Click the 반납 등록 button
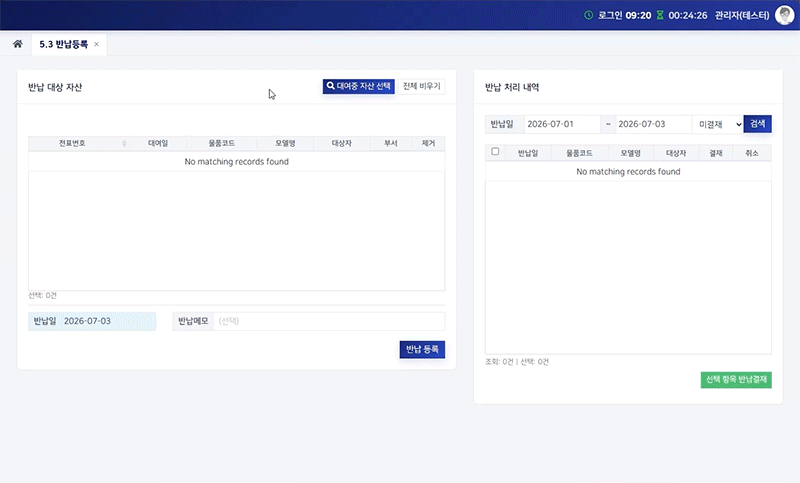 click(422, 349)
